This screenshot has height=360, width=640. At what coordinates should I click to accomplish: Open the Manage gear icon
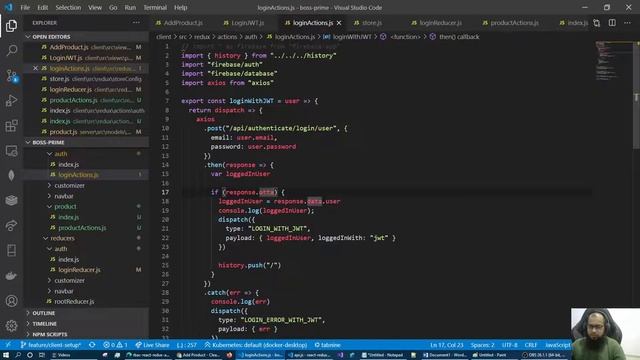click(11, 325)
